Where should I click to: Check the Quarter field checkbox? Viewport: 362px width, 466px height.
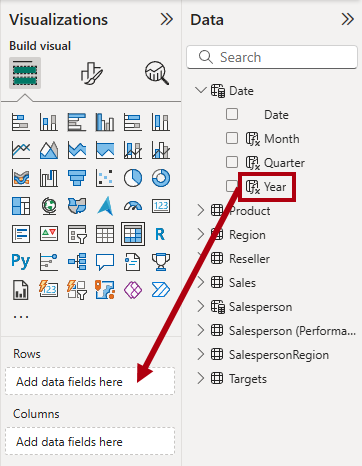pos(232,162)
